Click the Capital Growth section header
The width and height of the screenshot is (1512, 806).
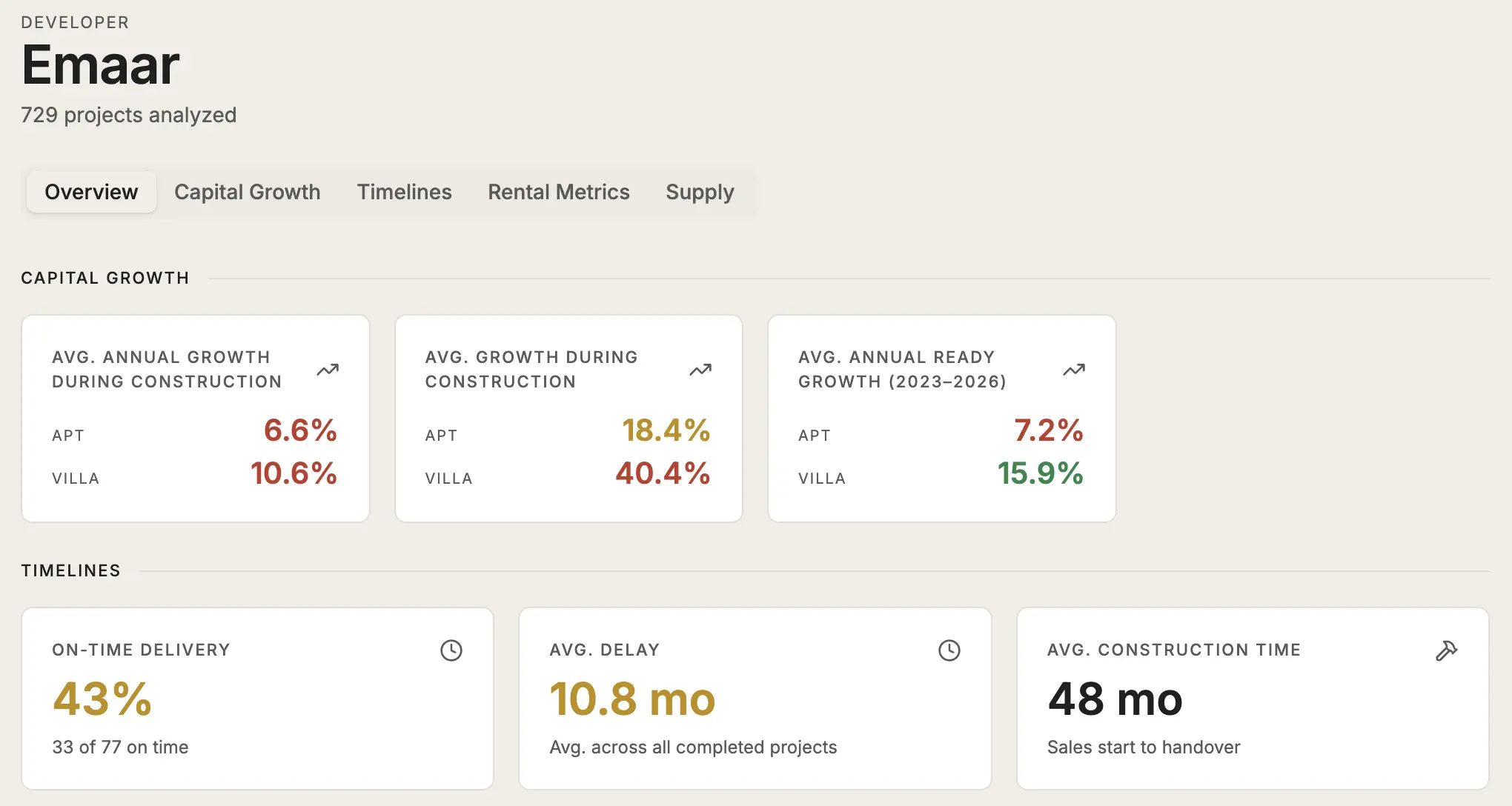[x=105, y=278]
